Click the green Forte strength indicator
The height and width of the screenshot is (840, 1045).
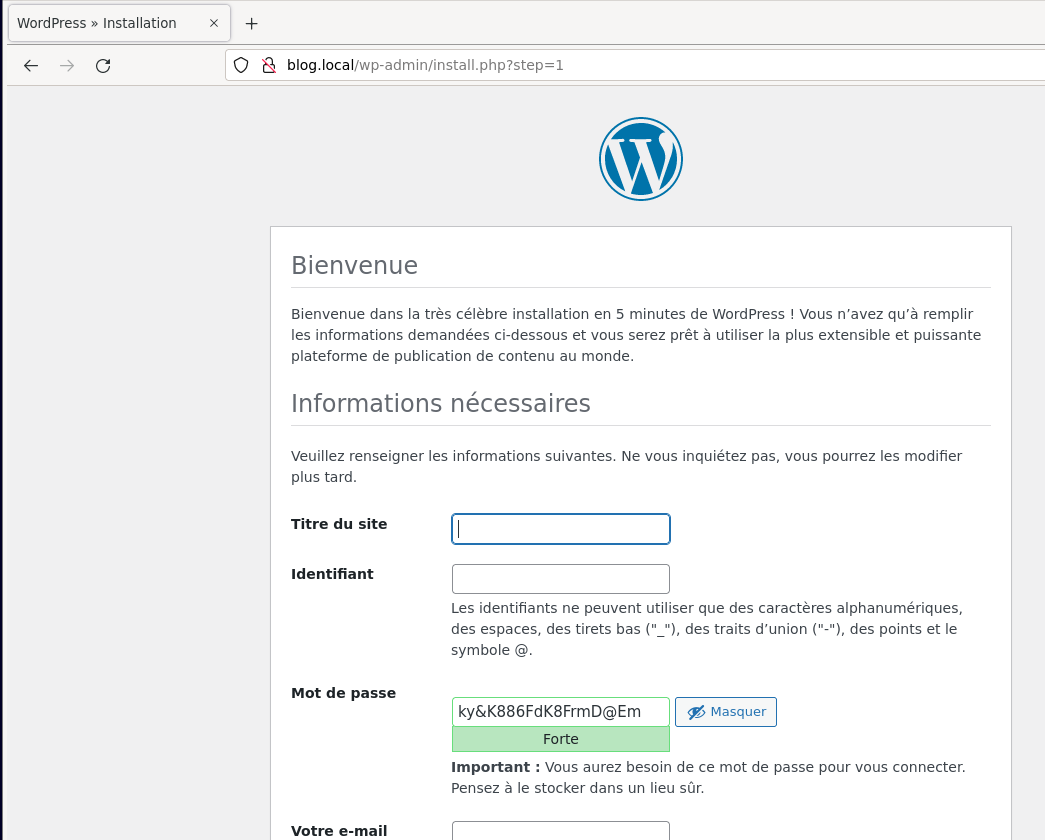pos(561,740)
